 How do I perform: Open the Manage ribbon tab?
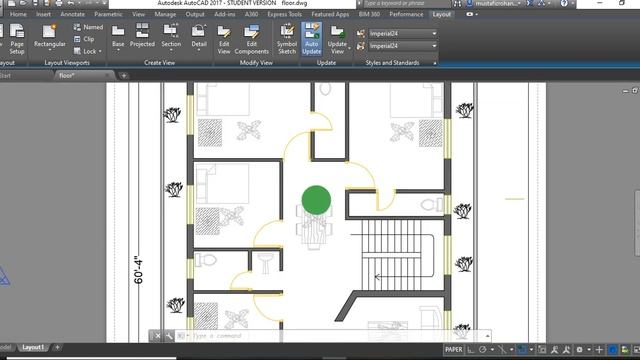[165, 14]
